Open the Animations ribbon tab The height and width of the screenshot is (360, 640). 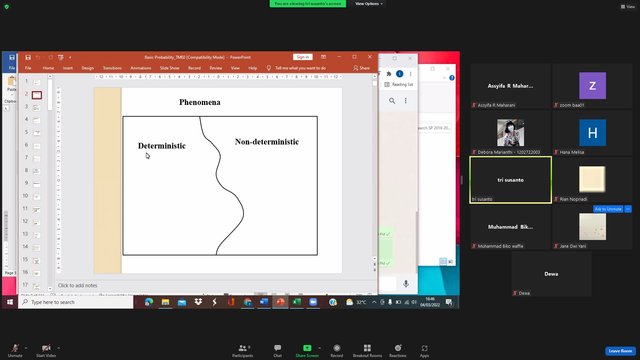click(140, 68)
